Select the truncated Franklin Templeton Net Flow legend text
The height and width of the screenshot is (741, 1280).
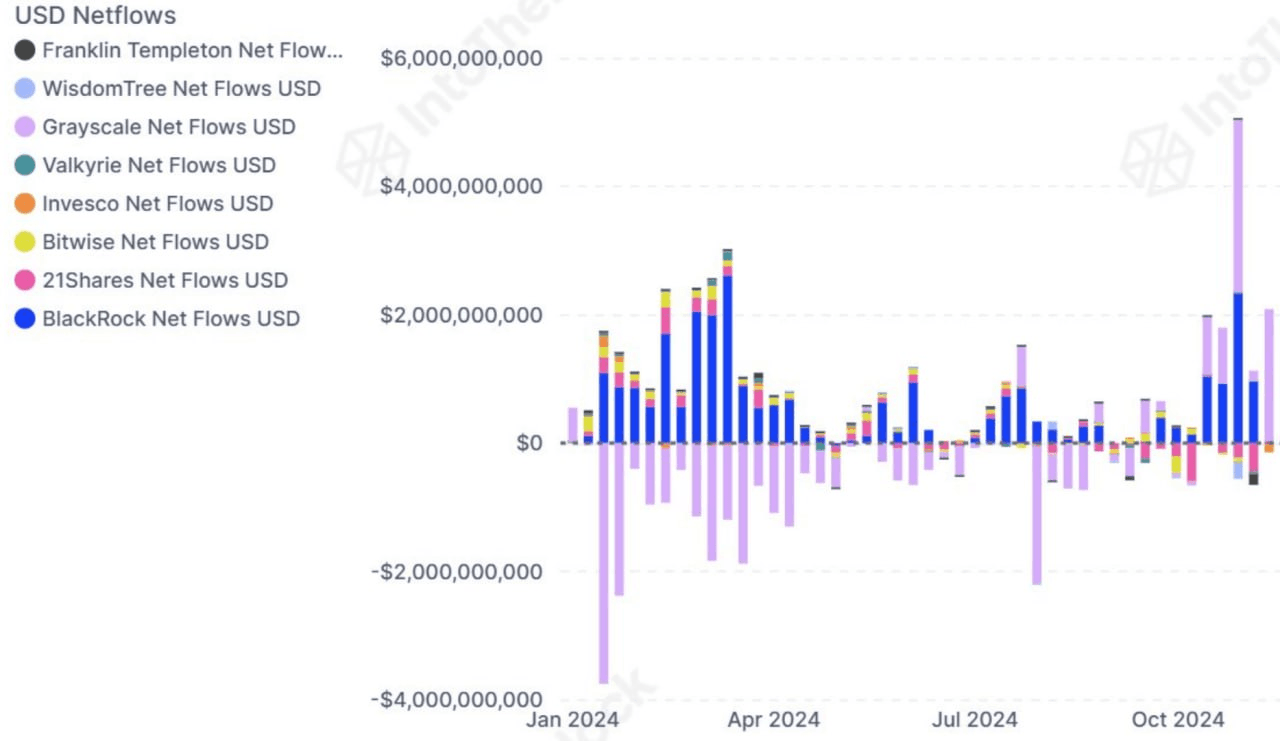point(192,50)
